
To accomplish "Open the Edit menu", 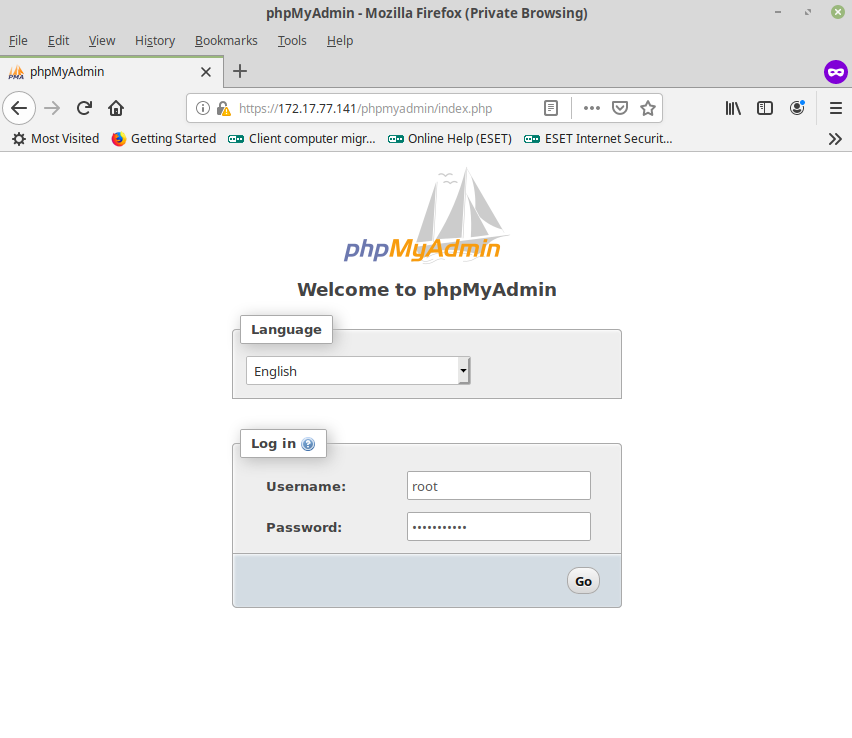I will click(58, 41).
